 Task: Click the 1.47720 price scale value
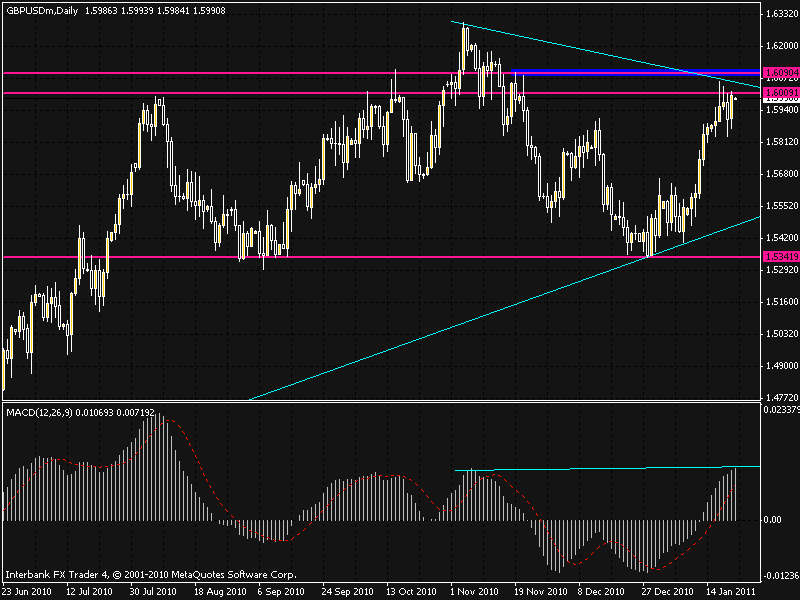coord(780,397)
